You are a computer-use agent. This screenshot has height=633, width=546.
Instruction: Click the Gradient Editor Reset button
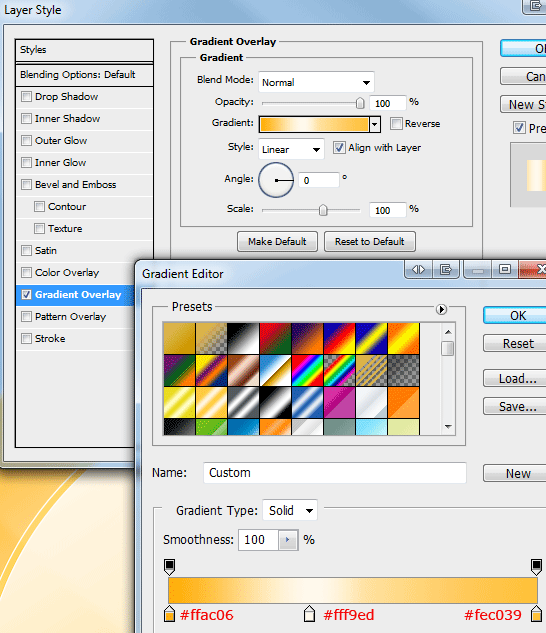click(515, 344)
